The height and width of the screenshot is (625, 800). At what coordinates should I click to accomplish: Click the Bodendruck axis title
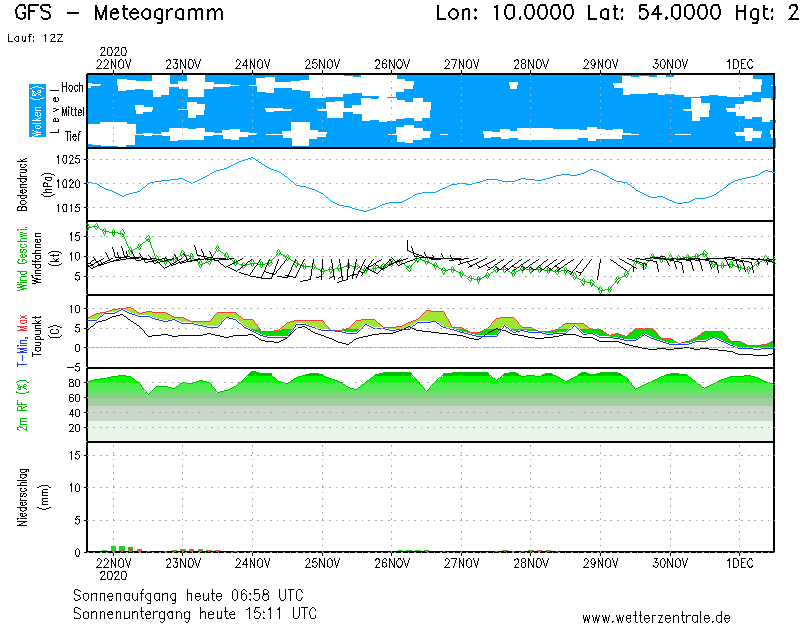click(22, 184)
